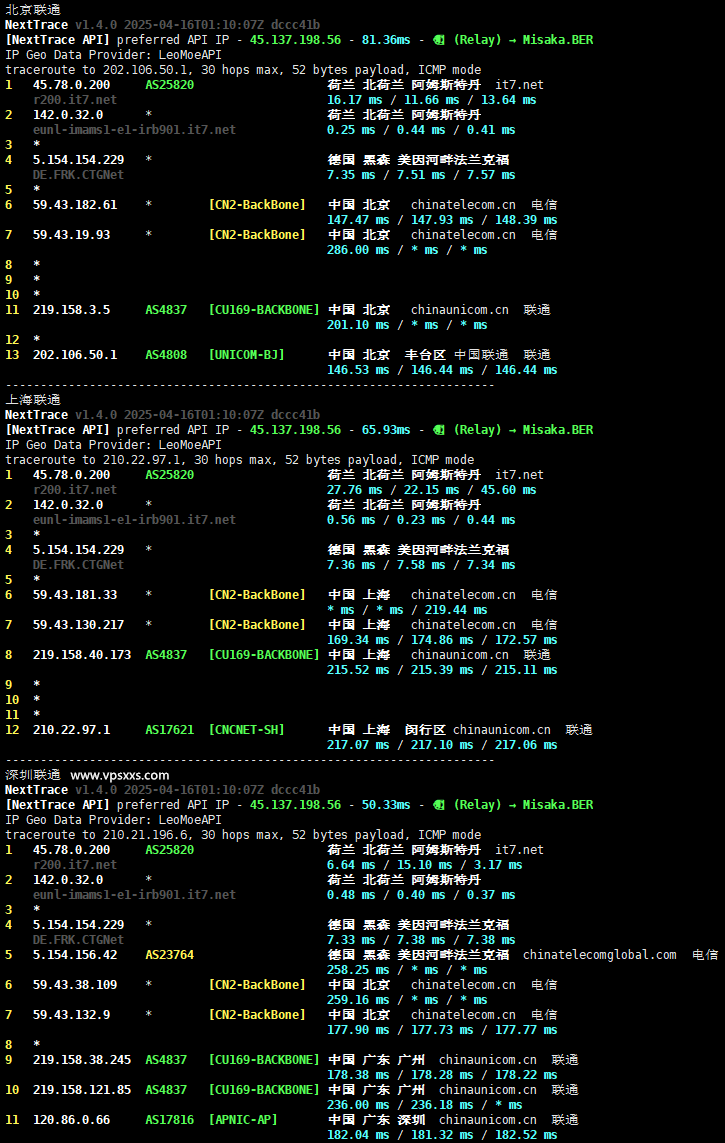Viewport: 725px width, 1143px height.
Task: Click IP address 59.43.182.61
Action: click(75, 205)
